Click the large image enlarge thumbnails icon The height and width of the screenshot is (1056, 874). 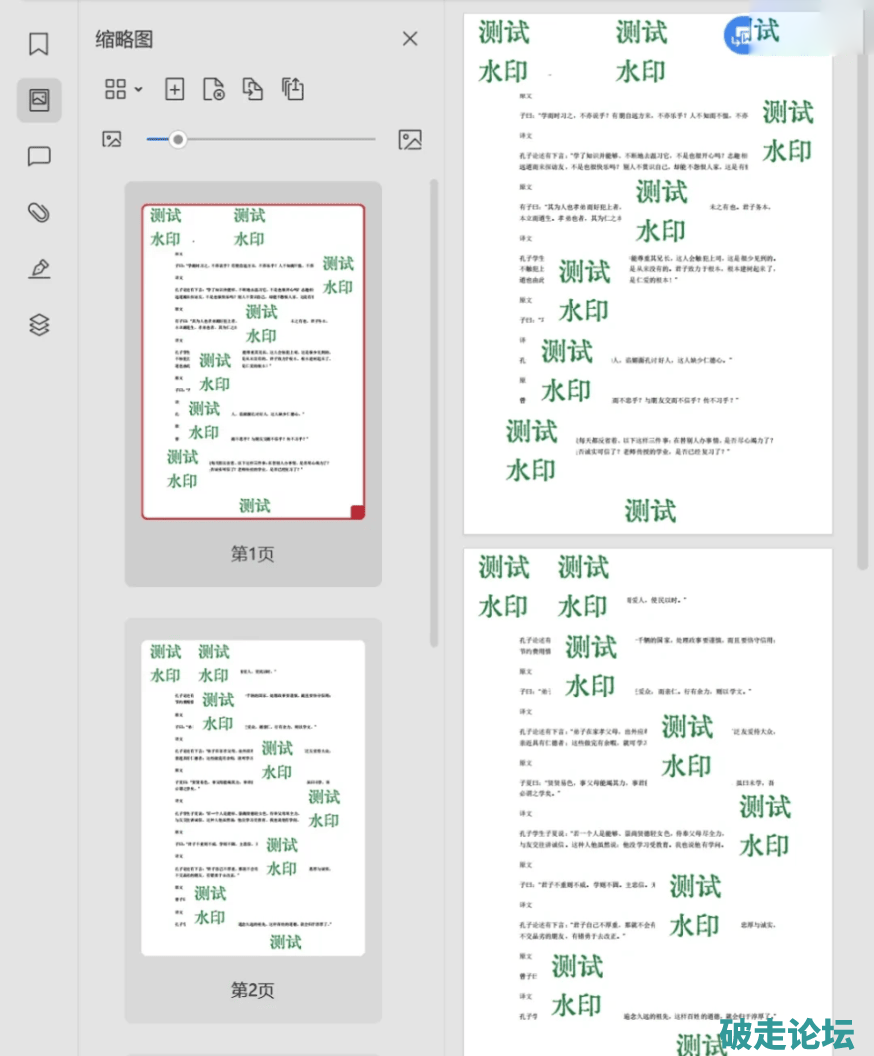pos(410,140)
